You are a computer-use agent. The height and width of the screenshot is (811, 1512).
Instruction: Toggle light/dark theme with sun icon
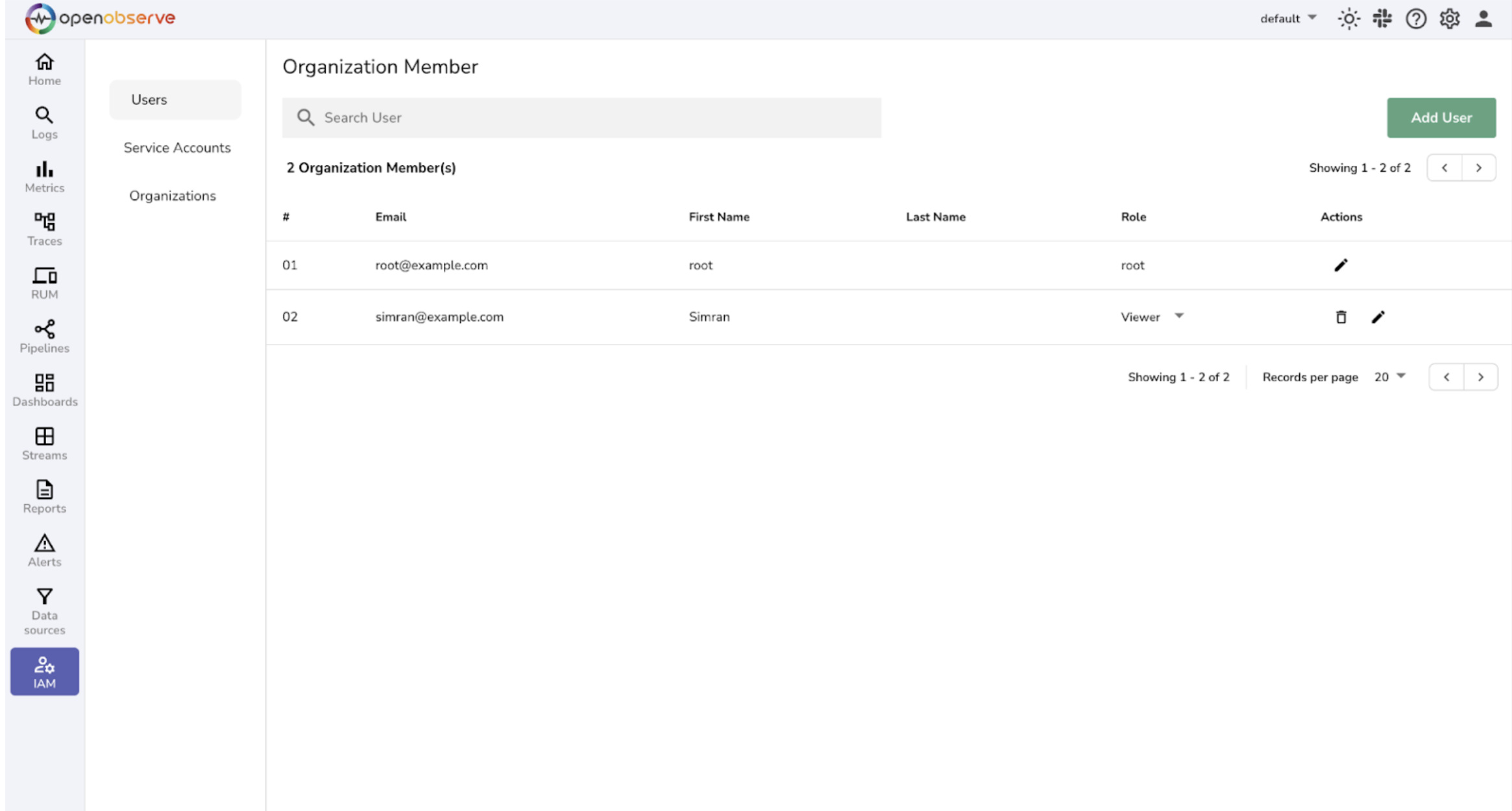point(1348,18)
